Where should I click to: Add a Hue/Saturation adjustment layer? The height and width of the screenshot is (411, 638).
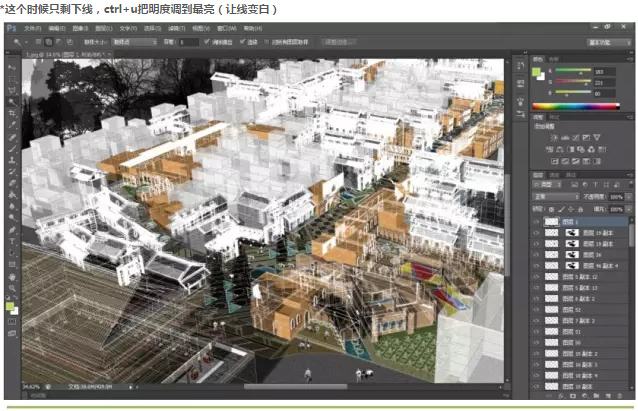tap(549, 149)
